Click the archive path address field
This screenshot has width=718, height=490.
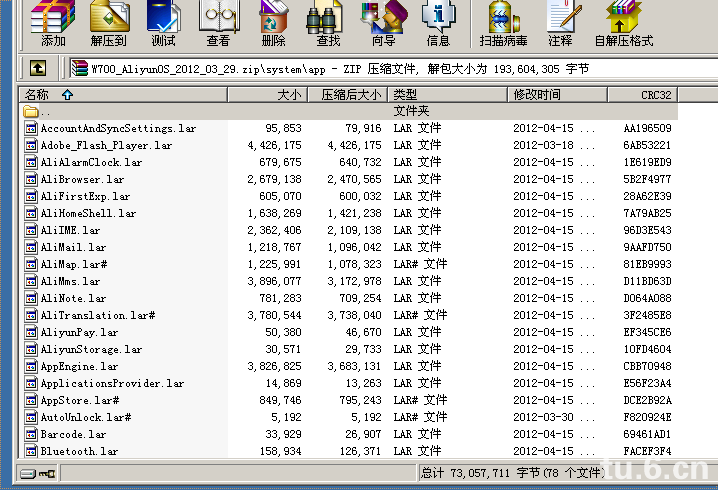click(394, 69)
